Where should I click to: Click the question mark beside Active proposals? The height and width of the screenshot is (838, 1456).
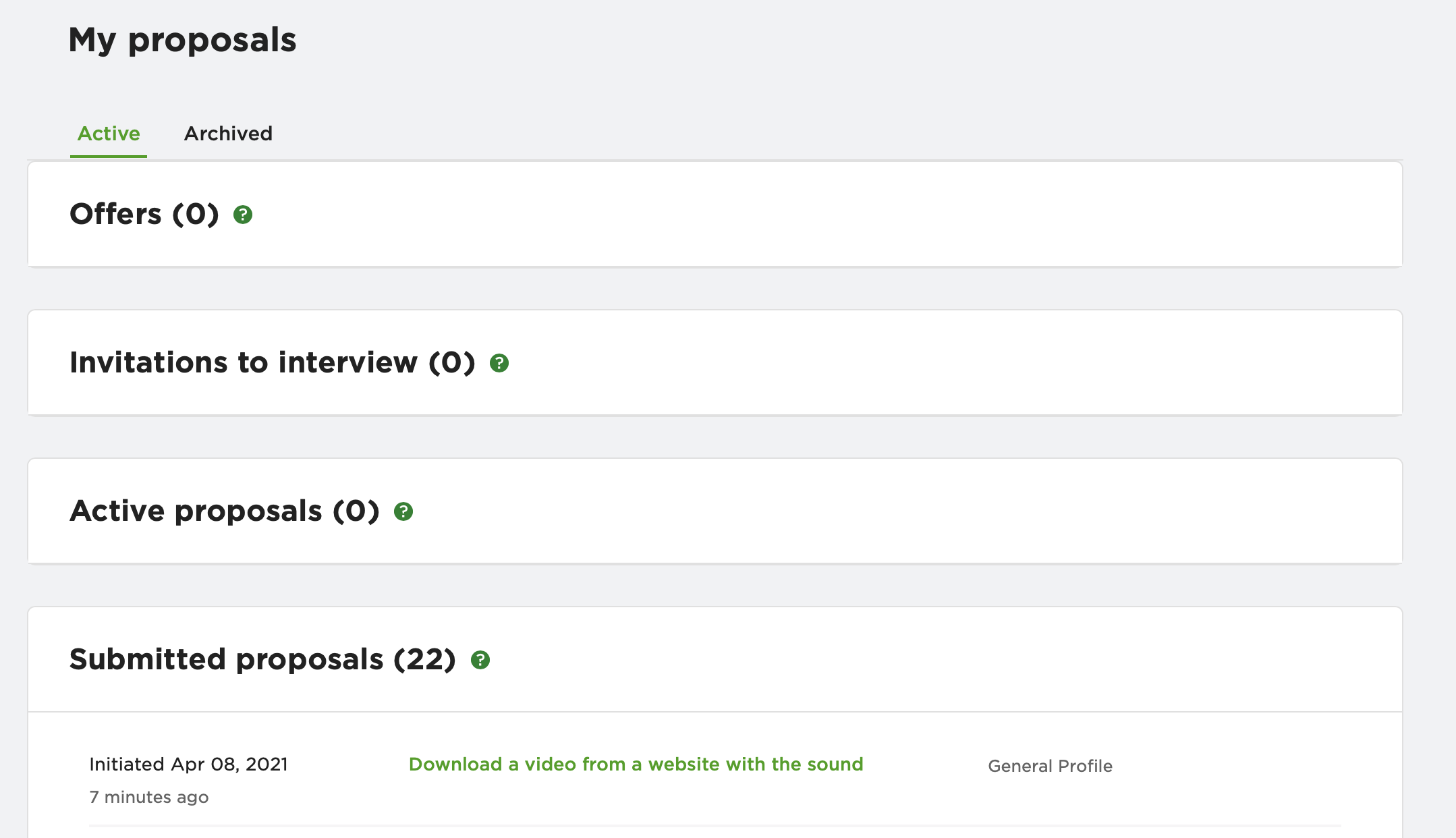[403, 511]
